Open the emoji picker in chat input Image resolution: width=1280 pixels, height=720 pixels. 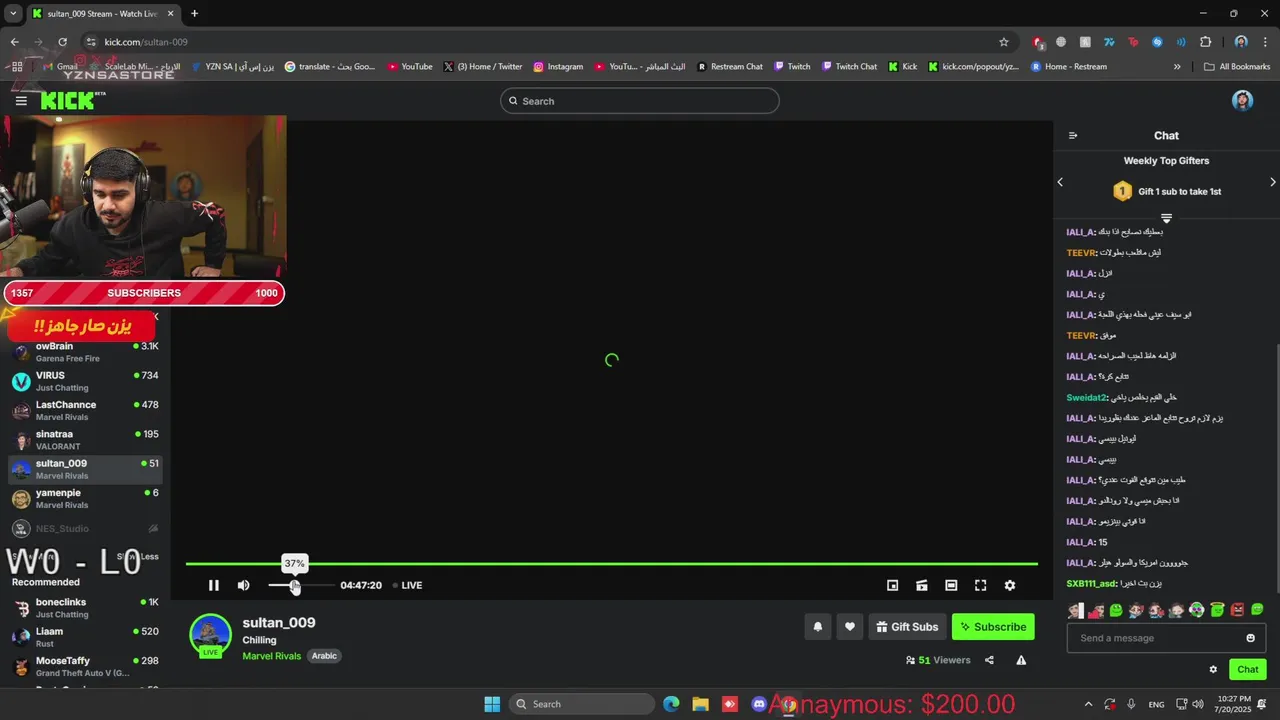tap(1250, 638)
